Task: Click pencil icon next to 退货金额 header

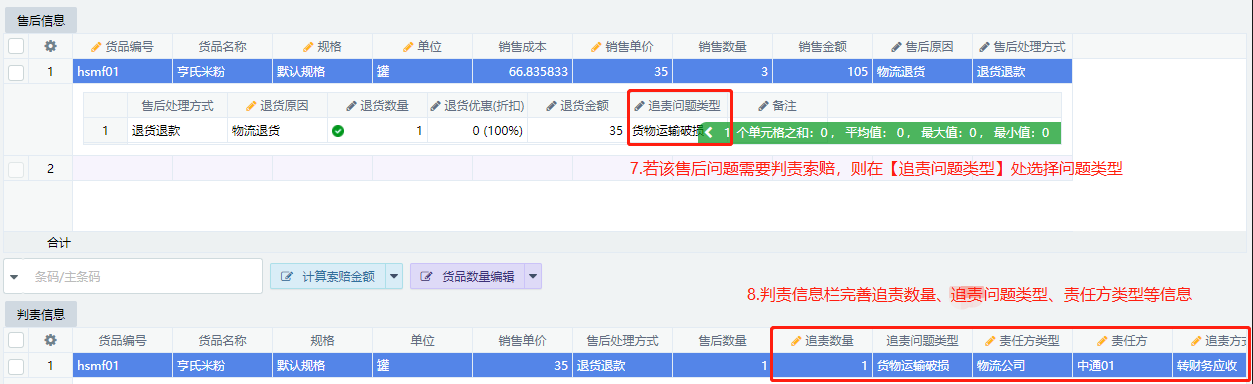Action: tap(550, 105)
